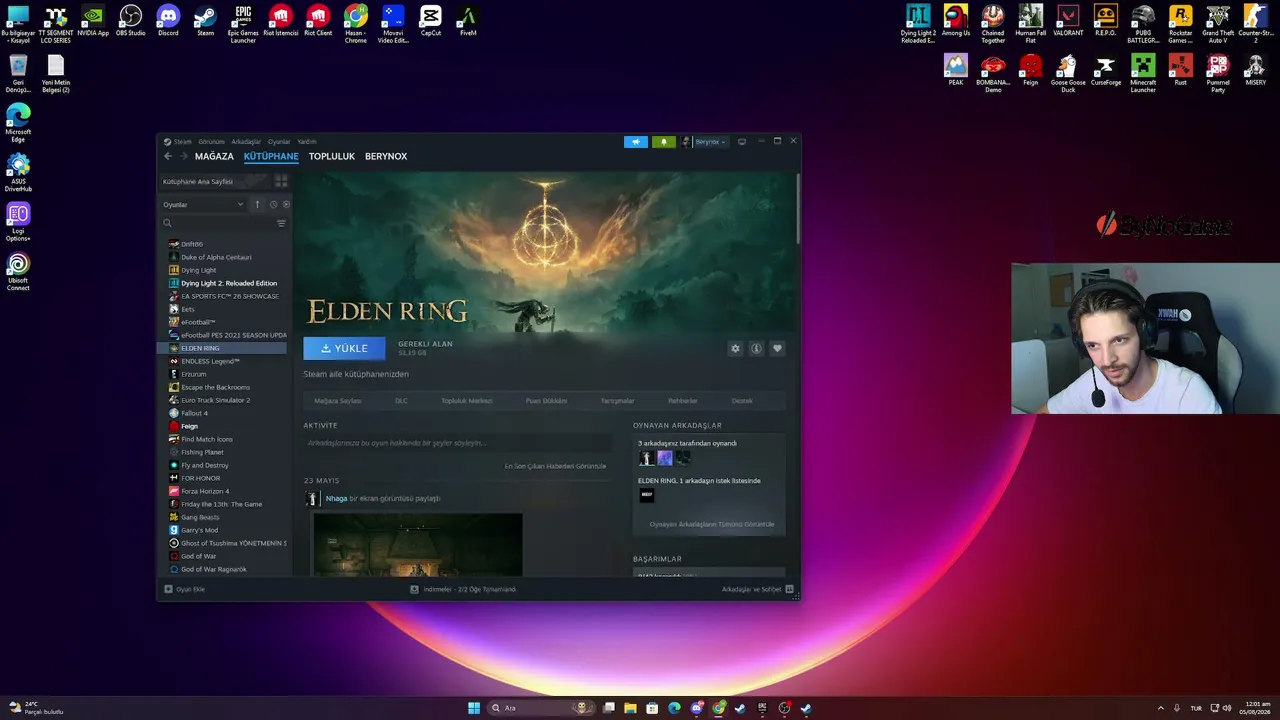1280x720 pixels.
Task: Go back with the Steam back arrow
Action: 168,156
